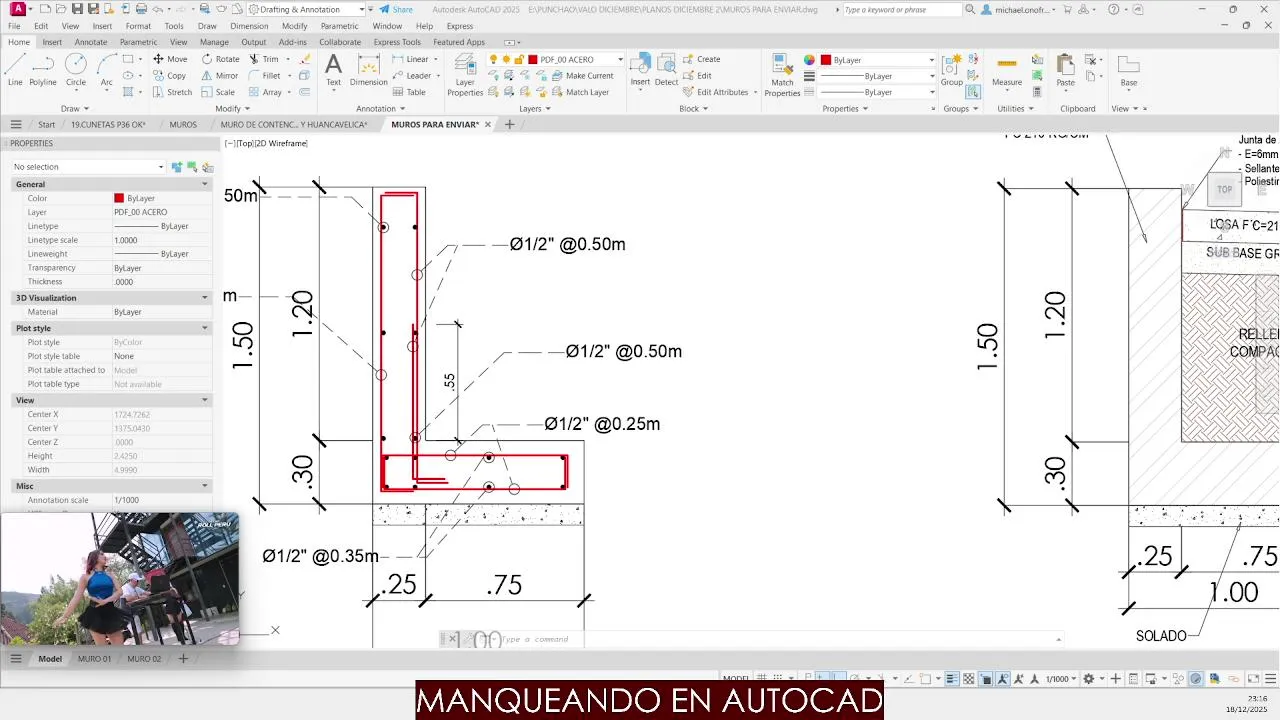
Task: Toggle Group Selection on or off
Action: coord(973,92)
